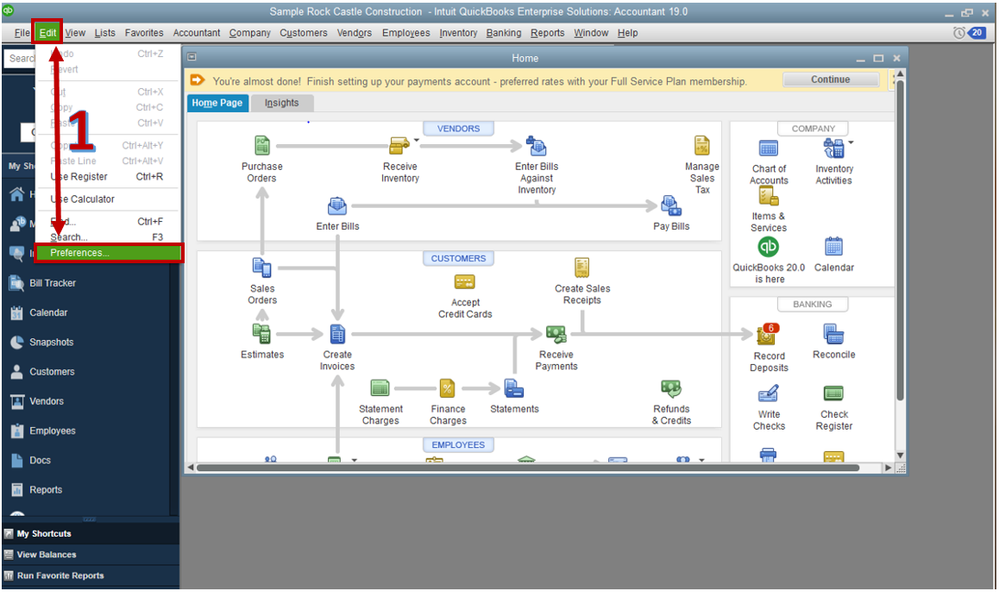Open the Banking menu

pyautogui.click(x=503, y=32)
